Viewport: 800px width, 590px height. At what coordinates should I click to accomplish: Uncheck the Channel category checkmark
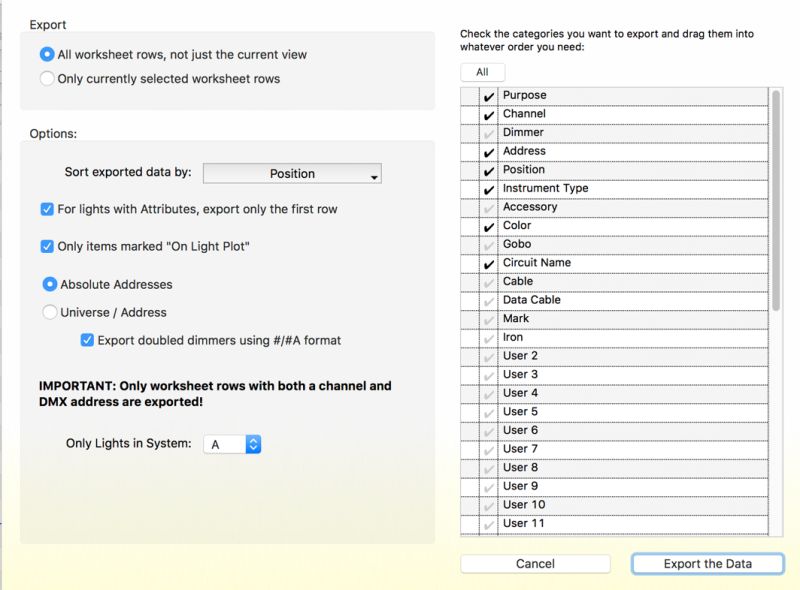[x=489, y=115]
